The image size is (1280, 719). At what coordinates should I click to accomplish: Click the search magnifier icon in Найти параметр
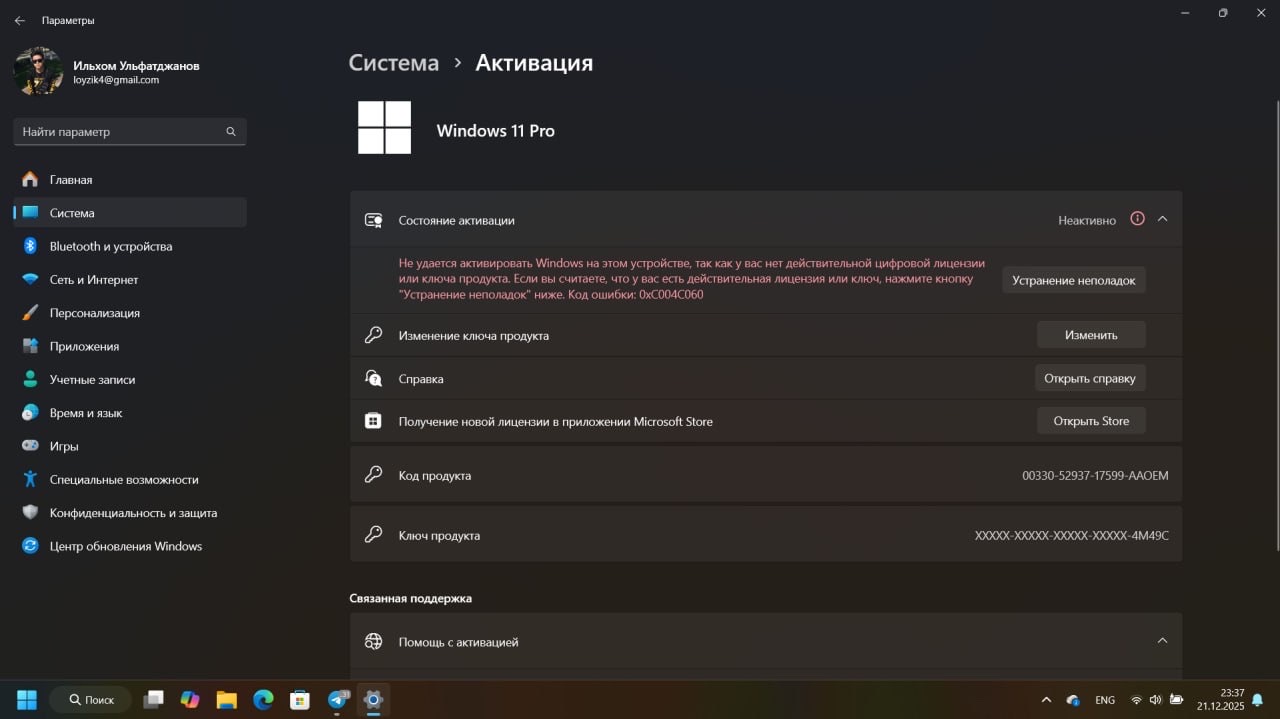coord(231,131)
